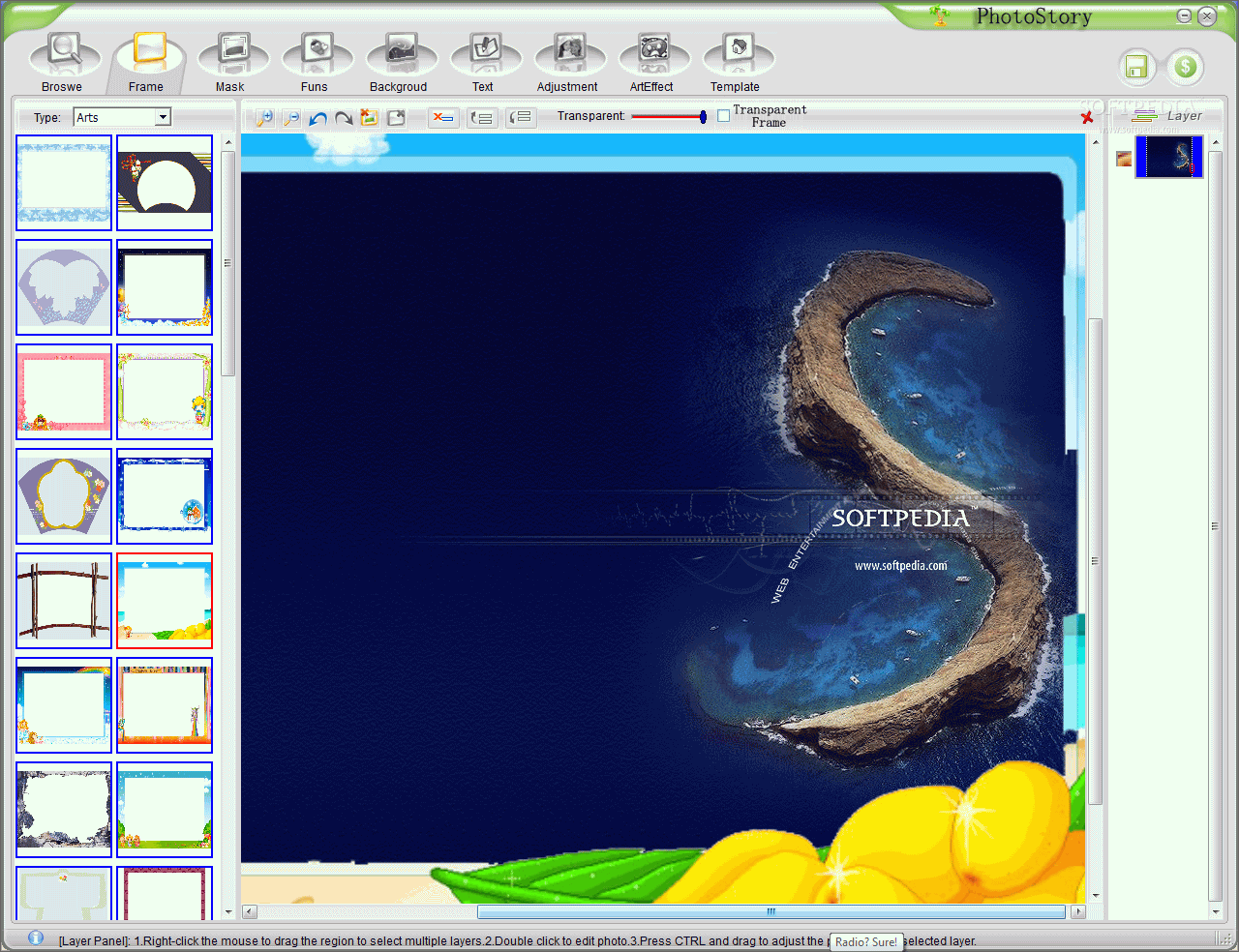Close the PhotoStory window
This screenshot has width=1239, height=952.
[1207, 15]
